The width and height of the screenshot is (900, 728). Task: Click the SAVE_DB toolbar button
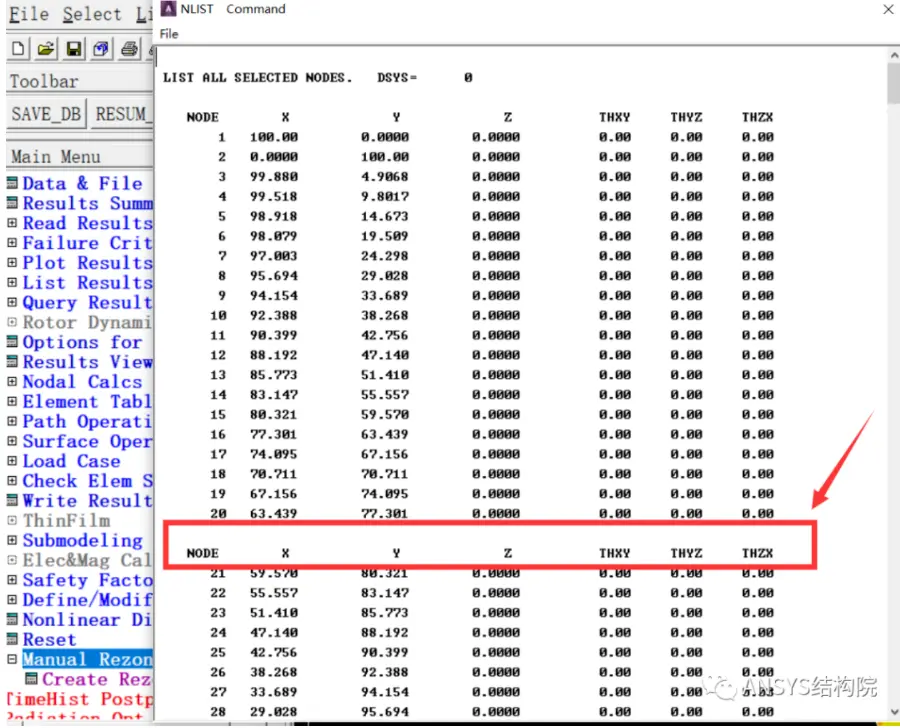tap(46, 114)
